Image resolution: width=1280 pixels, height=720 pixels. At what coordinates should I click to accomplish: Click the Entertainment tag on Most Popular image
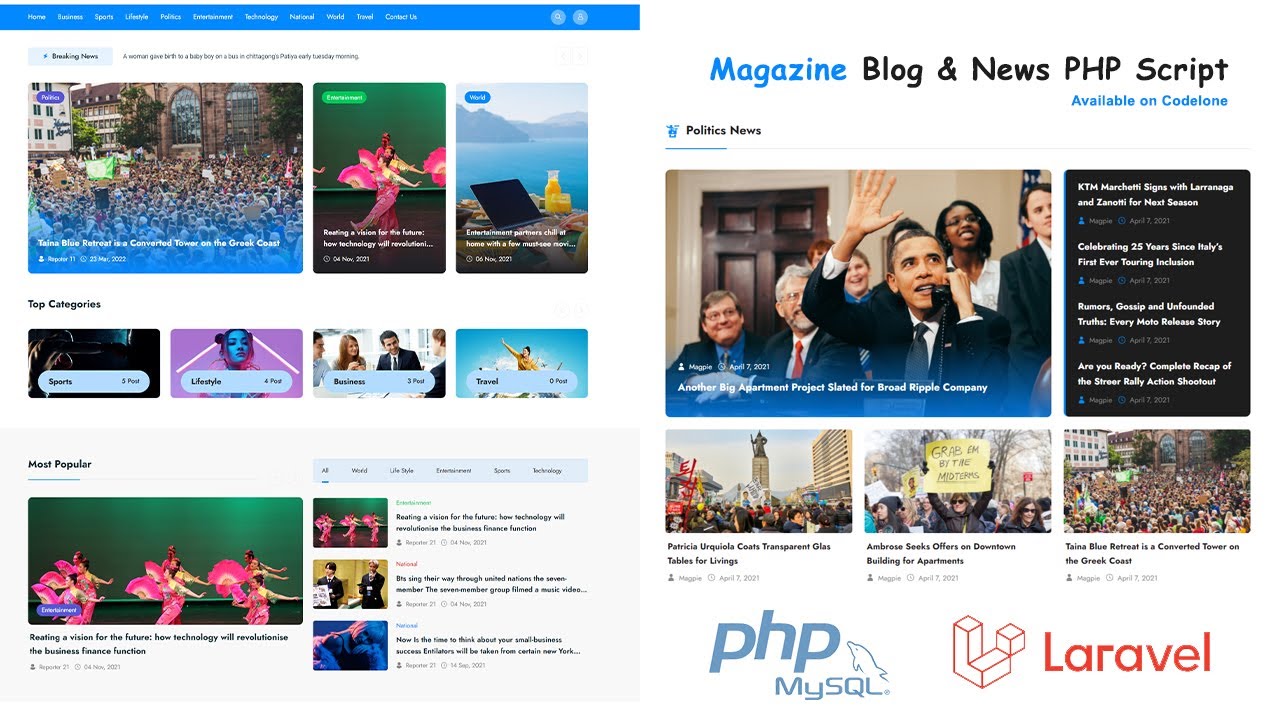[59, 610]
